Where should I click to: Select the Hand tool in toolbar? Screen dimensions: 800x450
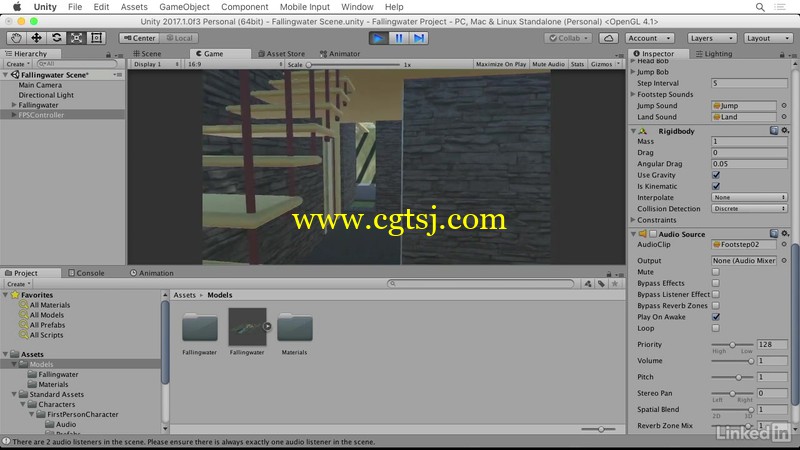17,38
